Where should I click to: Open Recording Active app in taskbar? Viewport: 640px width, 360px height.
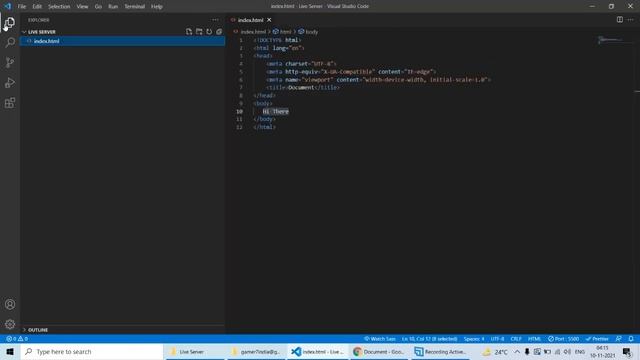[440, 351]
